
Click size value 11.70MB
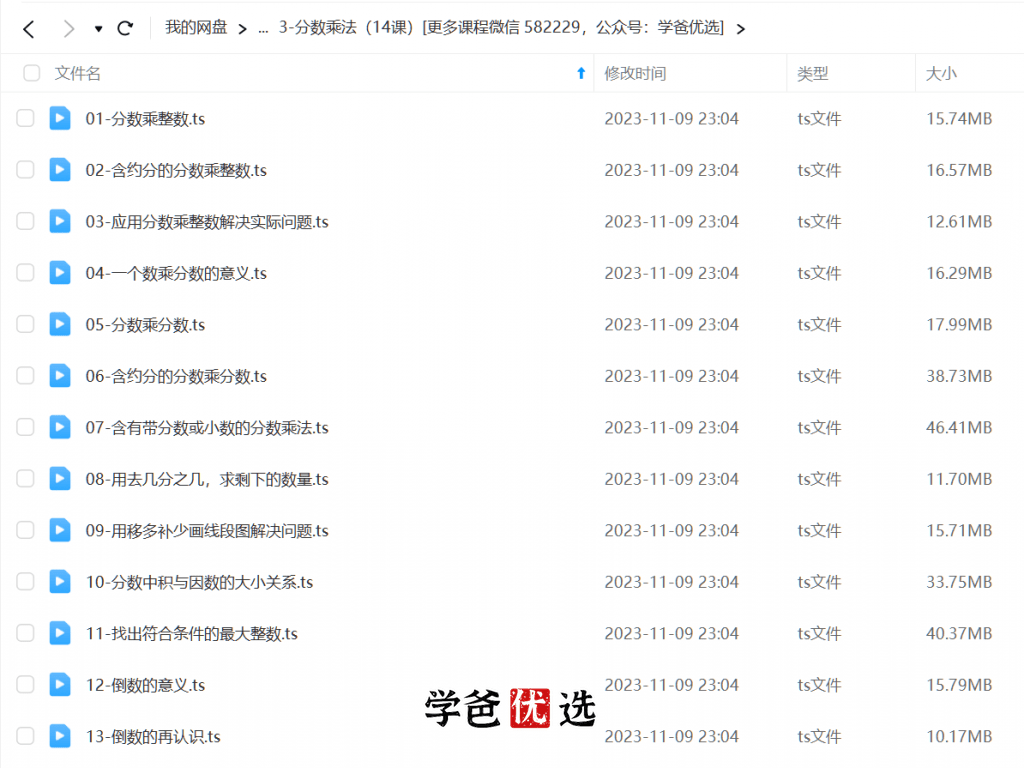coord(959,479)
